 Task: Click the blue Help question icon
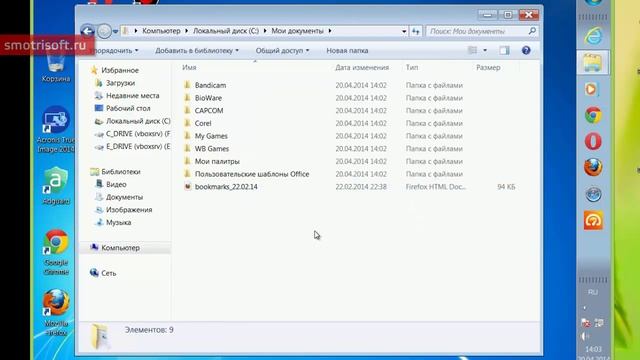[526, 50]
